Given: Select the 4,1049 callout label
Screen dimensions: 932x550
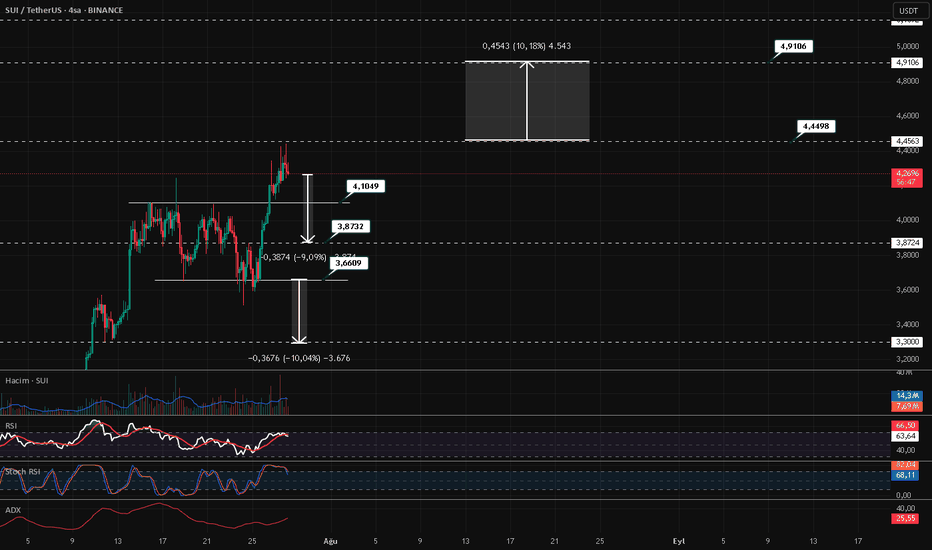Looking at the screenshot, I should click(366, 186).
